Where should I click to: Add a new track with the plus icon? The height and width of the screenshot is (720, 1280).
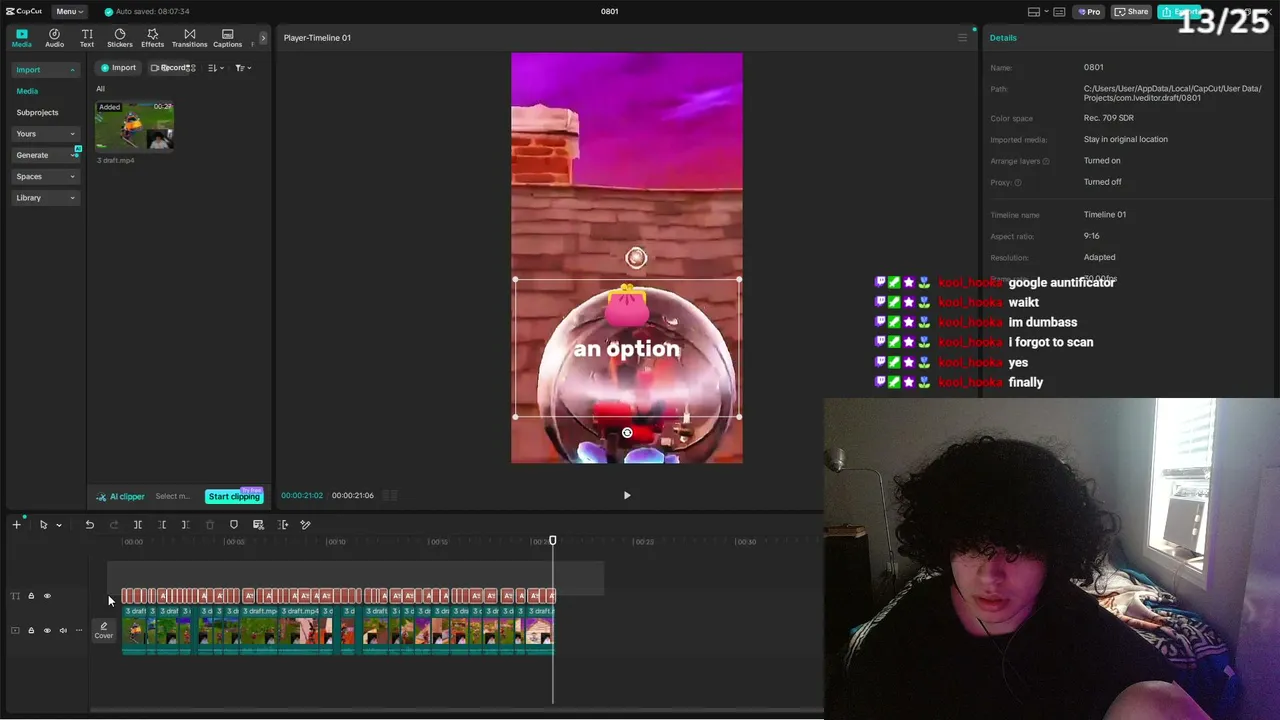click(x=16, y=525)
